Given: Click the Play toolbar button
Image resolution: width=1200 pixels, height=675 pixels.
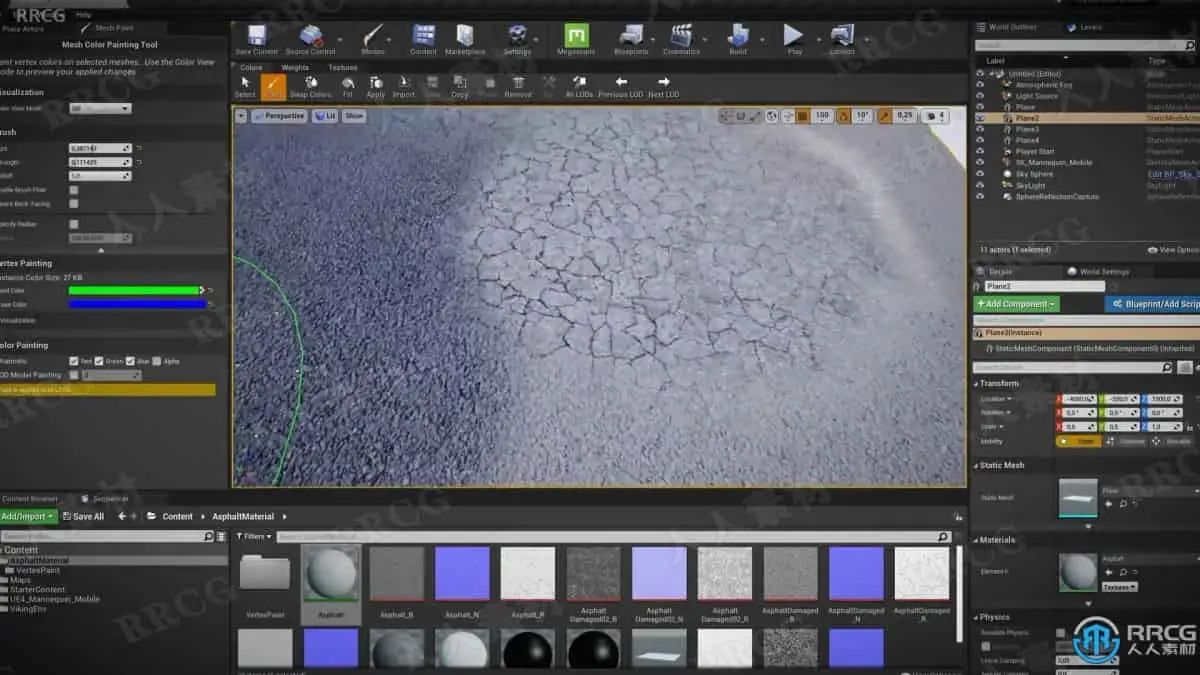Looking at the screenshot, I should (794, 39).
